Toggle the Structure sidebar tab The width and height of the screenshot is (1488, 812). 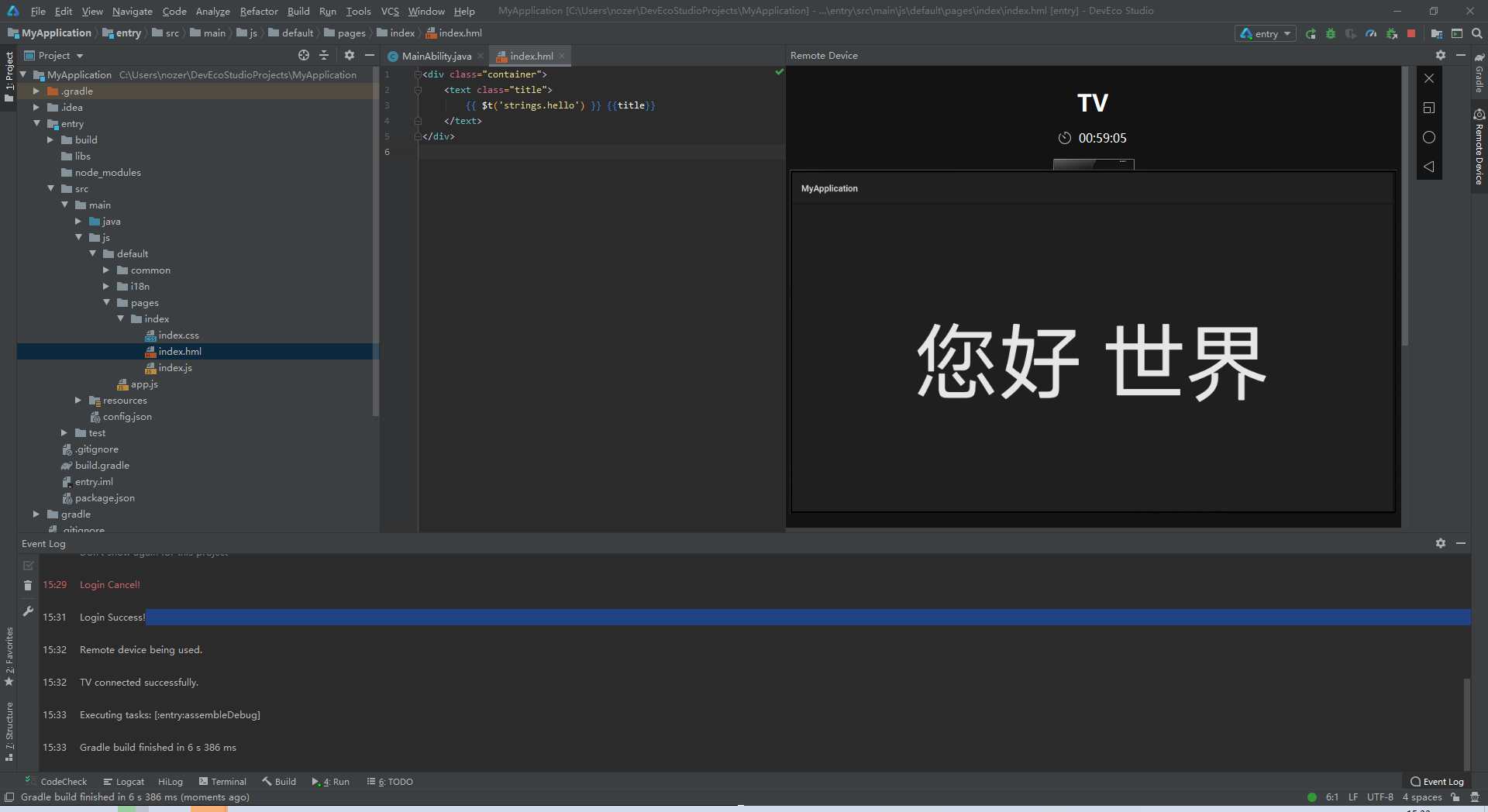pyautogui.click(x=9, y=731)
